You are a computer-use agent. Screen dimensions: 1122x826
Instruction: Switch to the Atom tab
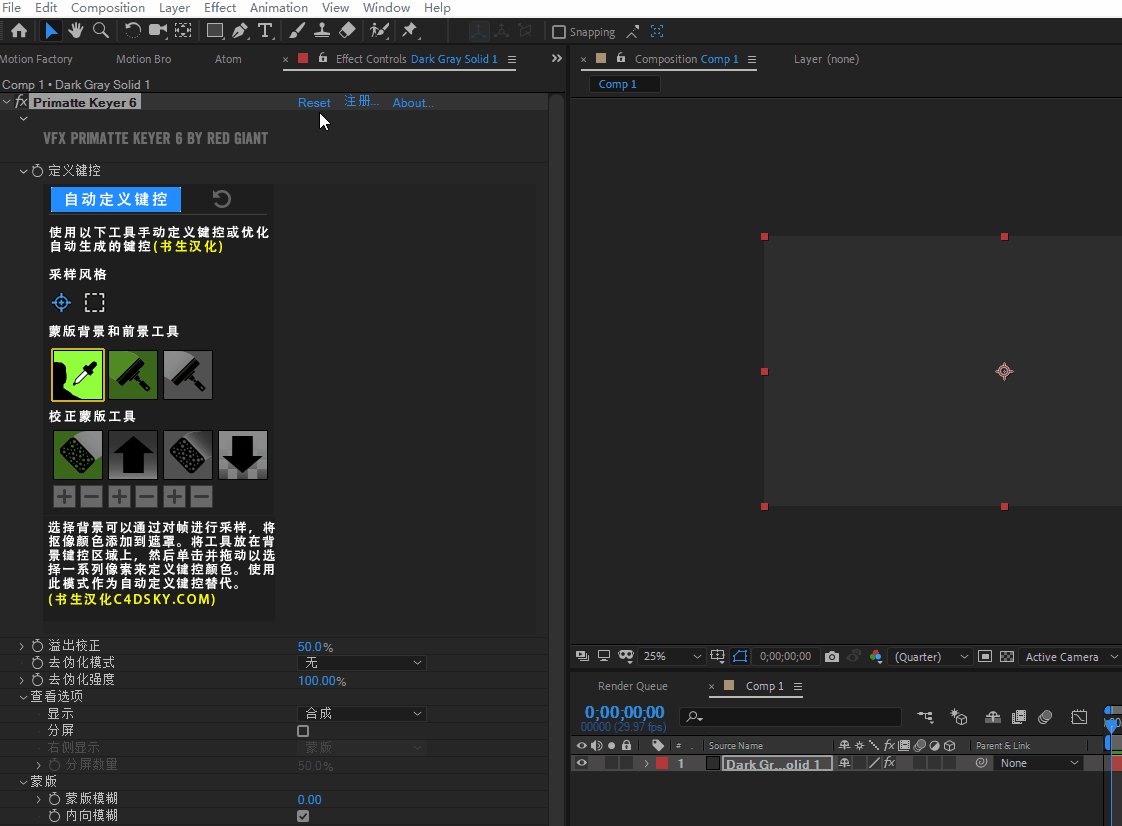tap(228, 59)
